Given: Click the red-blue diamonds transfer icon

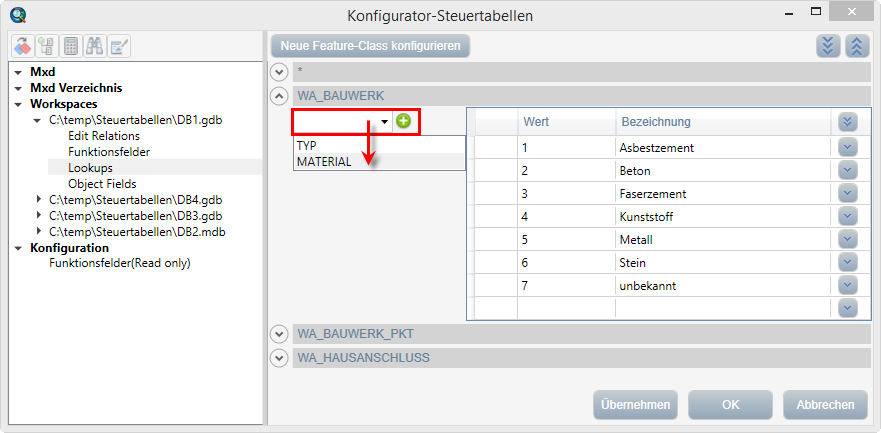Looking at the screenshot, I should [22, 47].
